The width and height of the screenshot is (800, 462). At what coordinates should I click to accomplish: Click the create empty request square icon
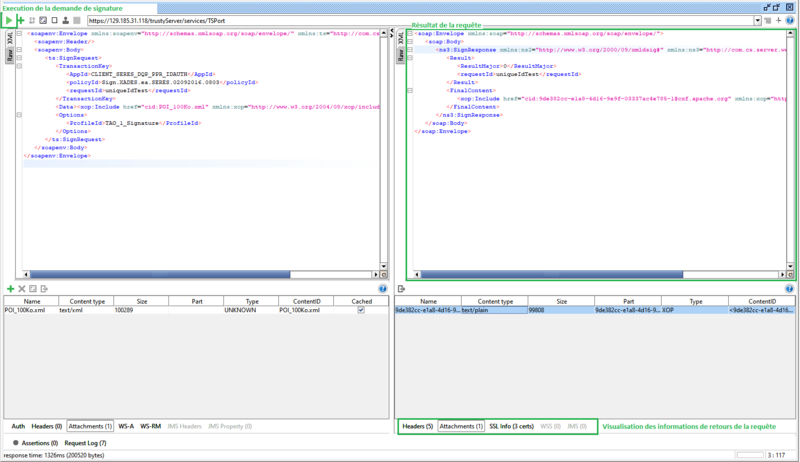(x=54, y=20)
